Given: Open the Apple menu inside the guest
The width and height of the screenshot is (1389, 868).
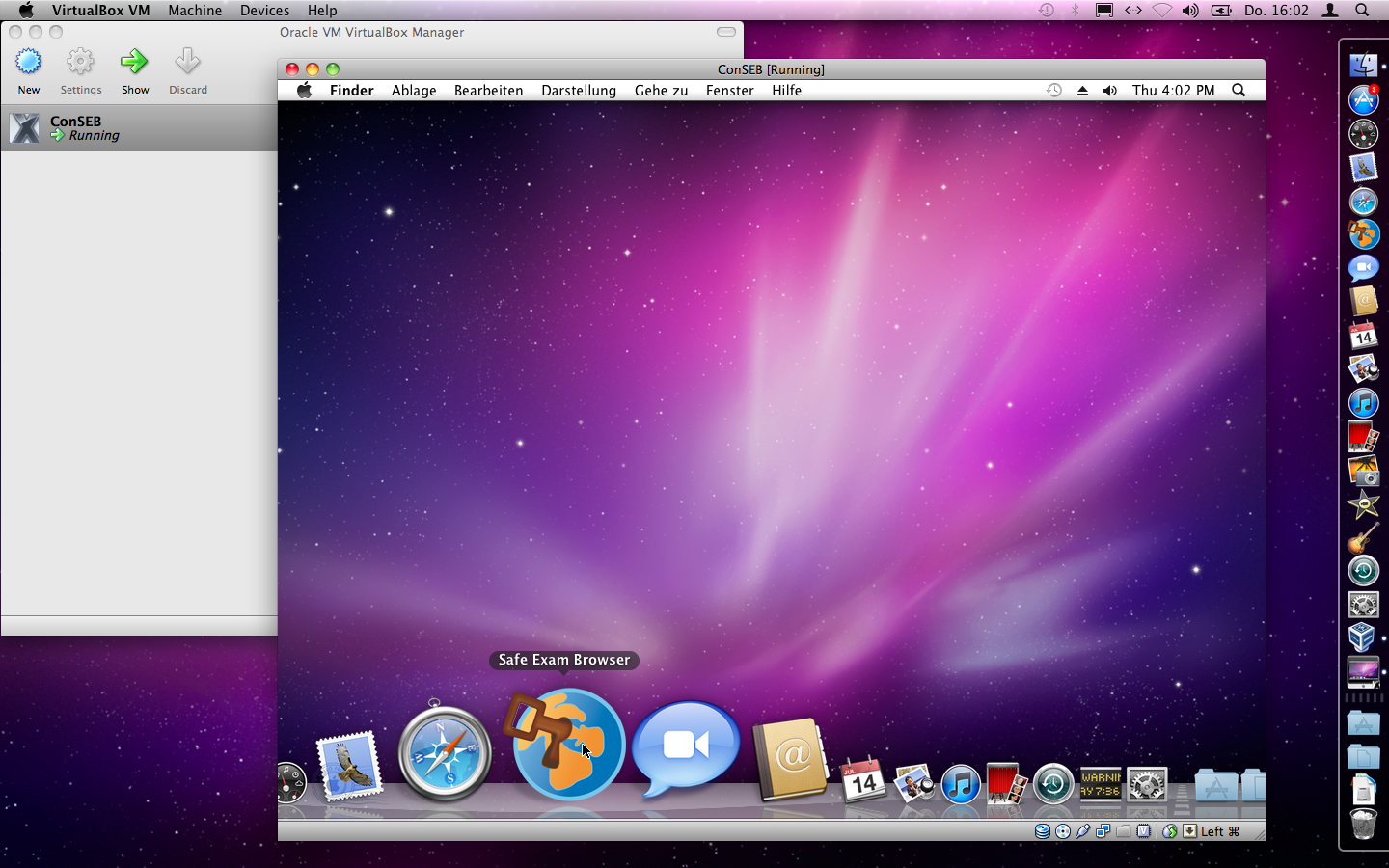Looking at the screenshot, I should pyautogui.click(x=304, y=90).
